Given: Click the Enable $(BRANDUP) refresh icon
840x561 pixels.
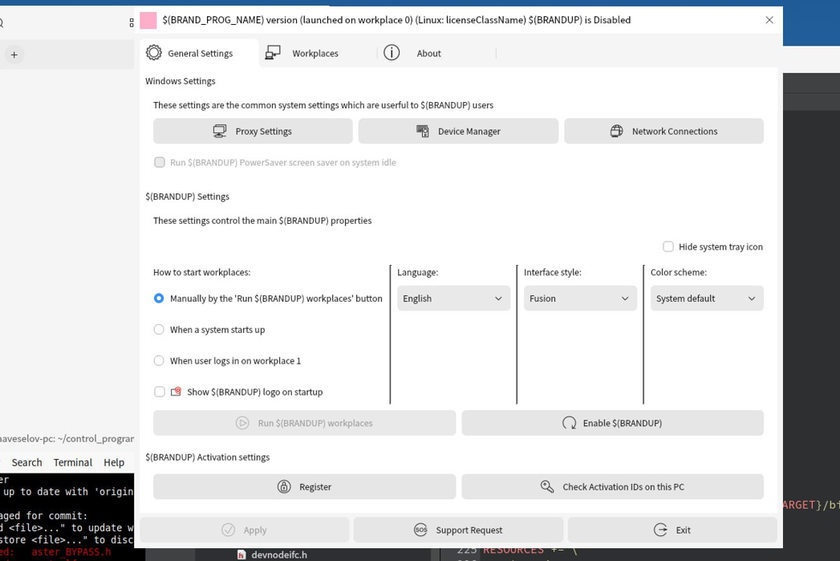Looking at the screenshot, I should coord(569,423).
